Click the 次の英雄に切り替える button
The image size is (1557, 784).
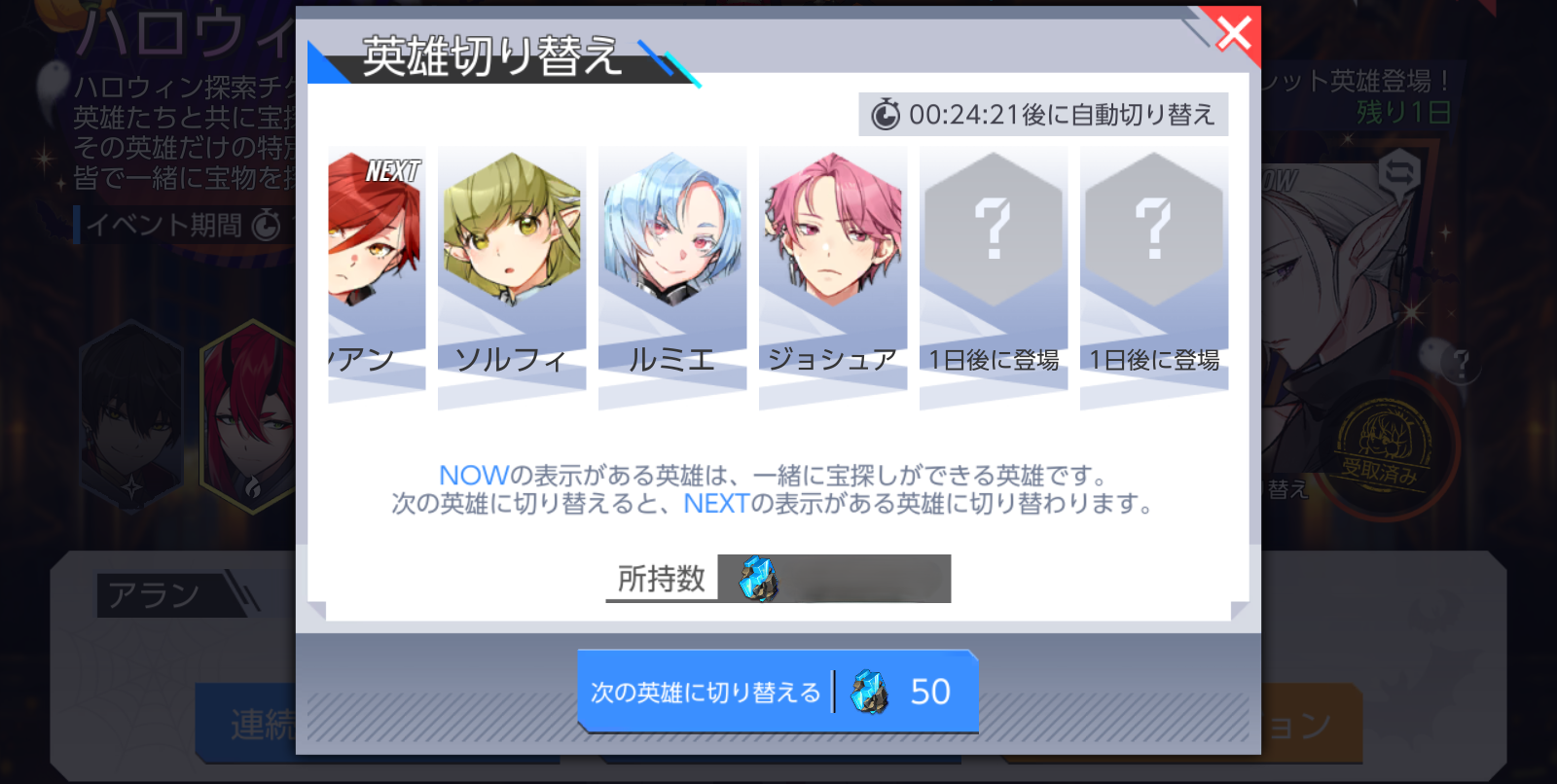coord(778,692)
